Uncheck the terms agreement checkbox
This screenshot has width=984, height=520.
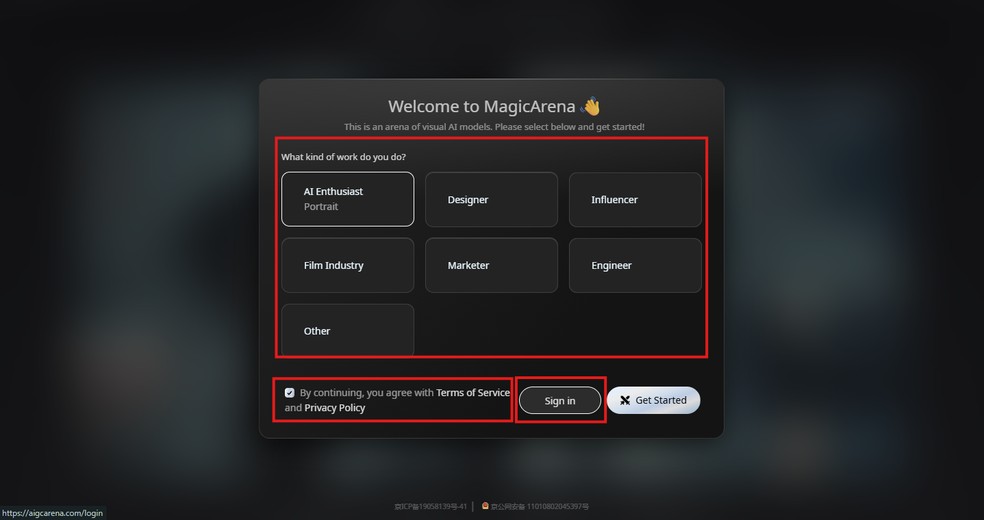click(x=289, y=393)
